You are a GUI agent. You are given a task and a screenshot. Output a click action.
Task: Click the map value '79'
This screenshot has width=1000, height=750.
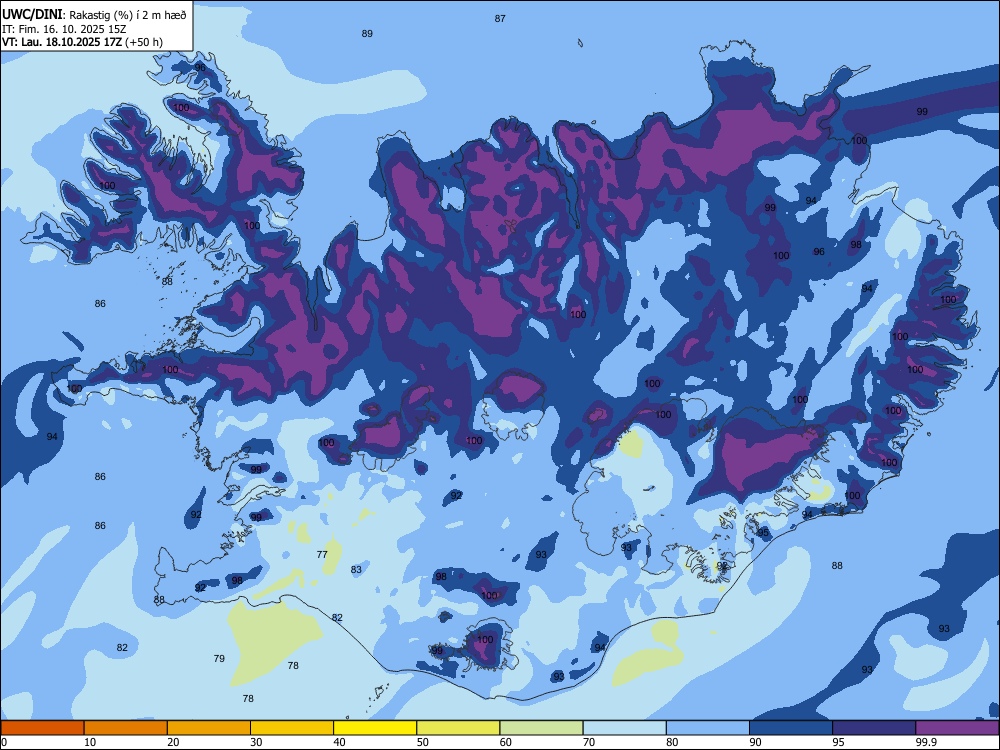[x=219, y=658]
